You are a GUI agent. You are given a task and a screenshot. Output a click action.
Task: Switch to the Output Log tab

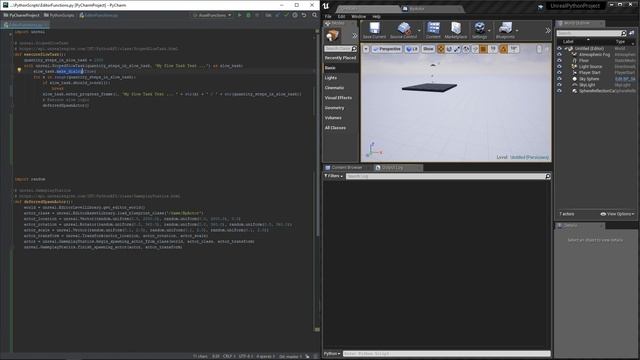coord(393,167)
